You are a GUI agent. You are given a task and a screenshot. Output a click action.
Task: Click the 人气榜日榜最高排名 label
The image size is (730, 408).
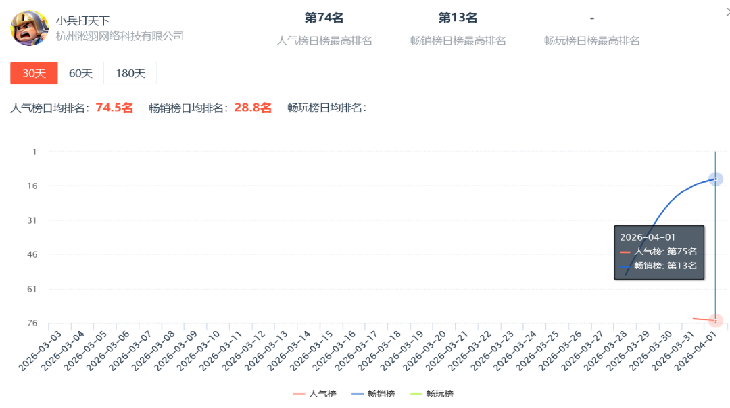[x=324, y=40]
